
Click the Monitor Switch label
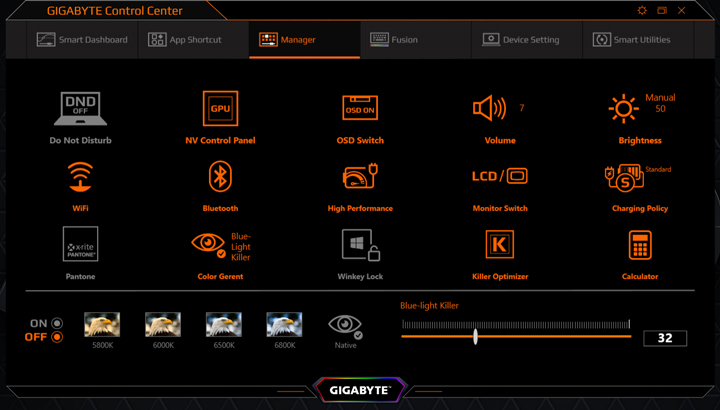click(x=500, y=208)
